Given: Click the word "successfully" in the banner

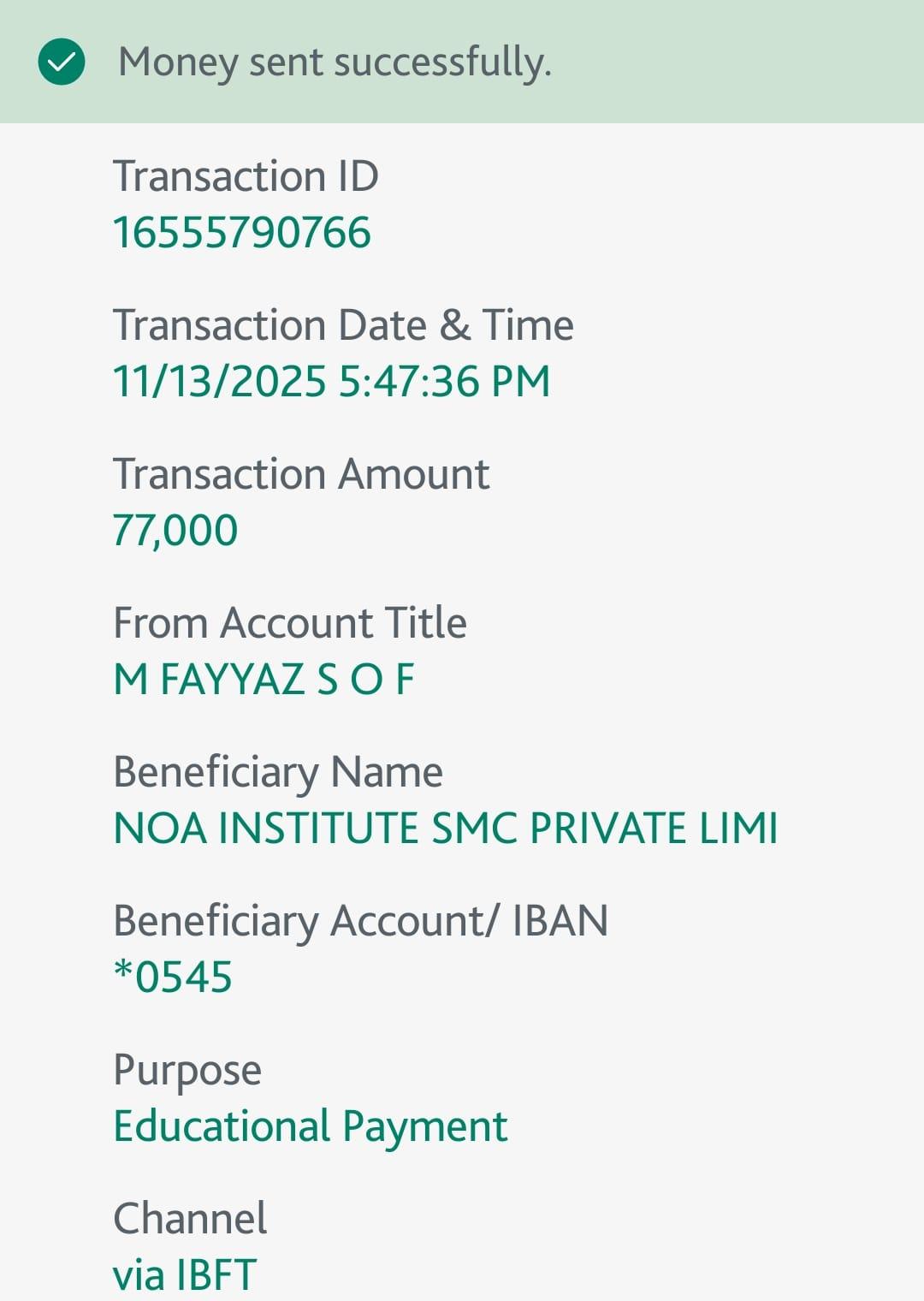Looking at the screenshot, I should [442, 62].
